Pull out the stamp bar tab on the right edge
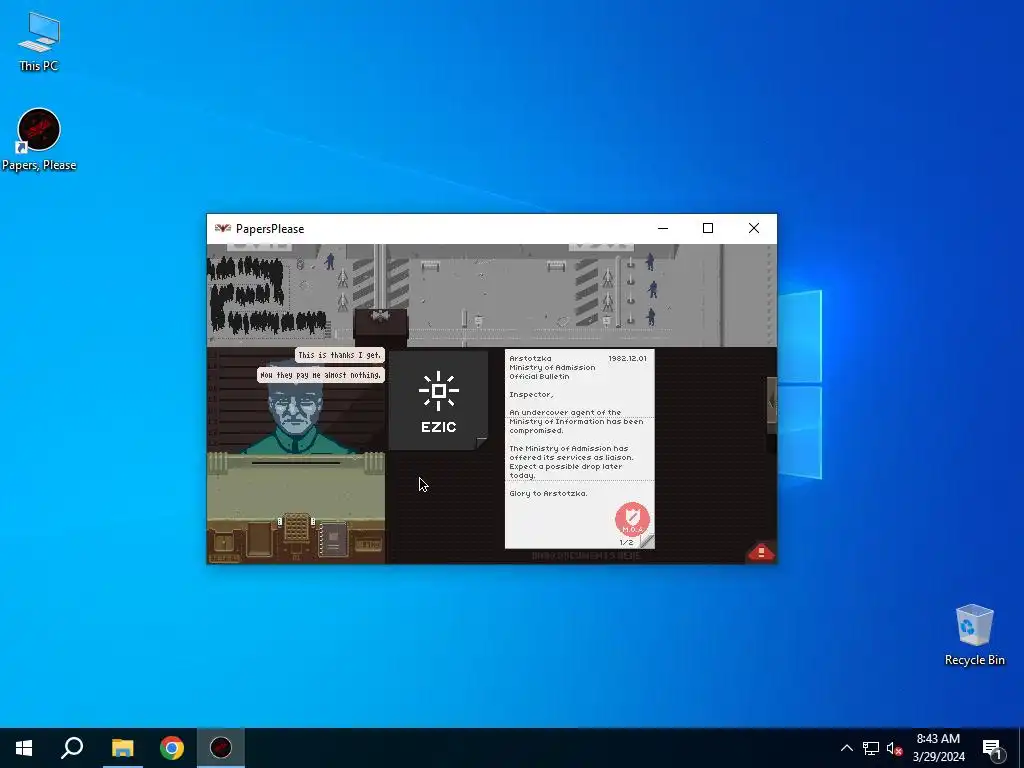 (x=771, y=405)
